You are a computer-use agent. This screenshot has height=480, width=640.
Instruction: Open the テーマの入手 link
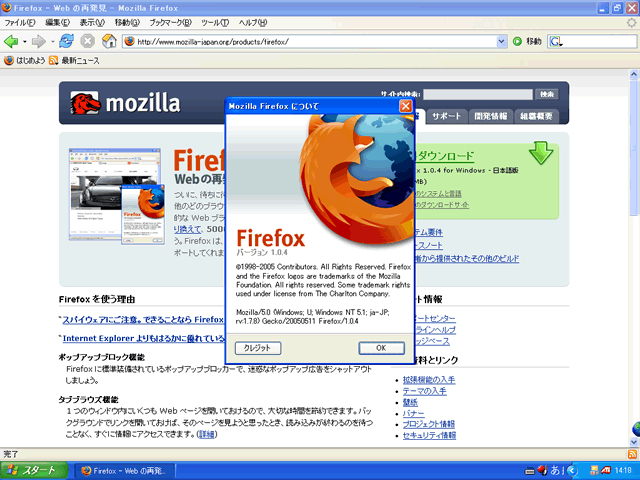[x=424, y=391]
